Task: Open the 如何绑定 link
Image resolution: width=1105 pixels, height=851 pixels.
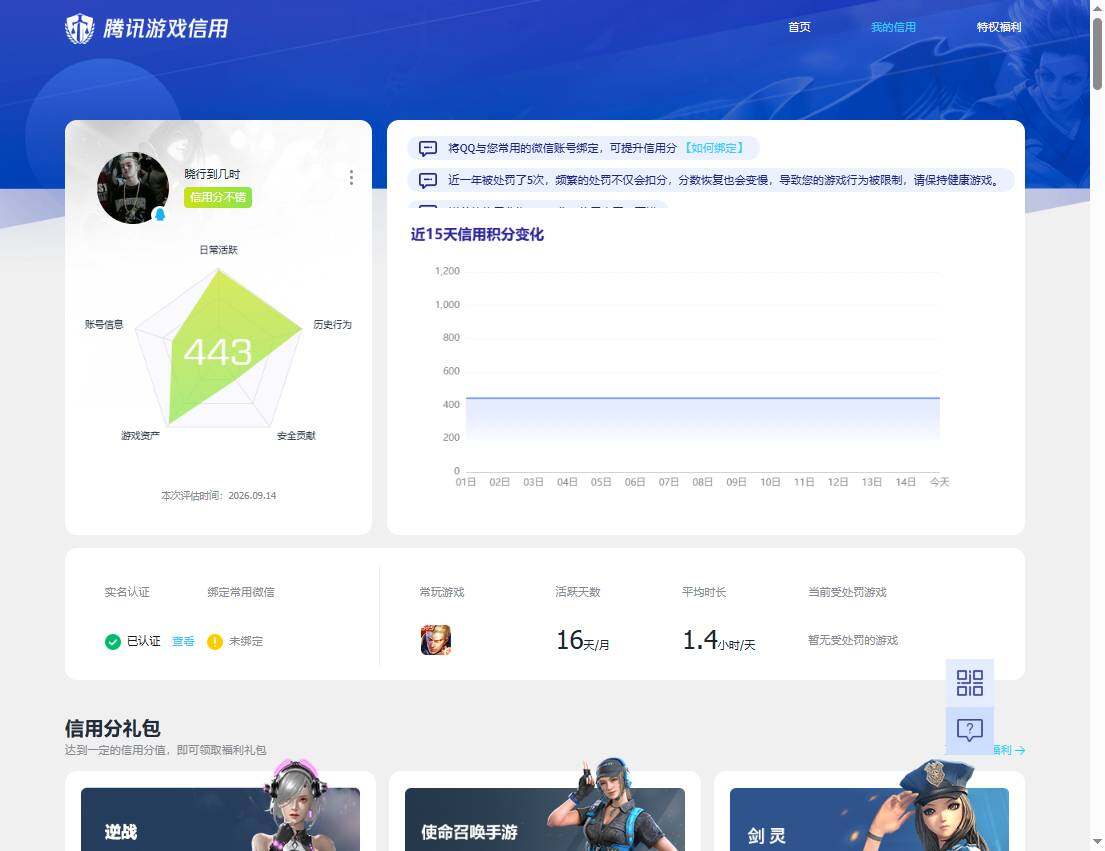Action: coord(714,148)
